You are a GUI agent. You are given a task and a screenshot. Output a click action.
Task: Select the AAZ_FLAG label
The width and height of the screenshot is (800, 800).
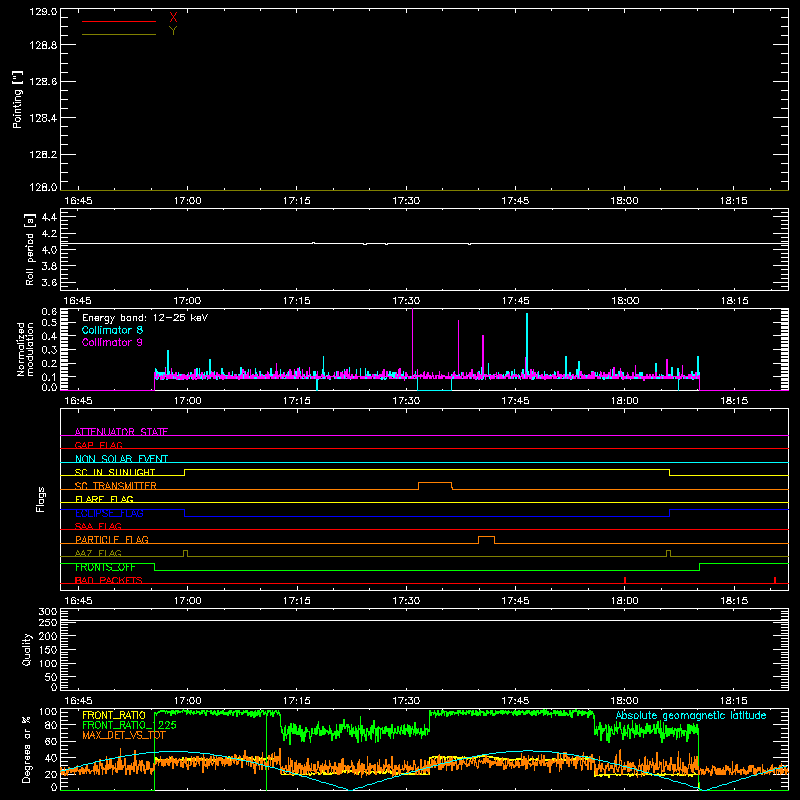98,553
